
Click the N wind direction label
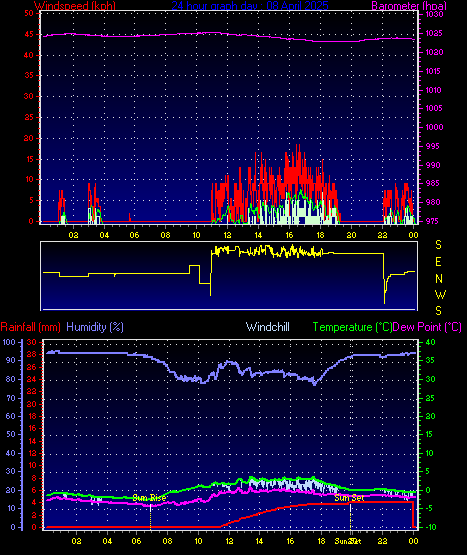click(439, 279)
